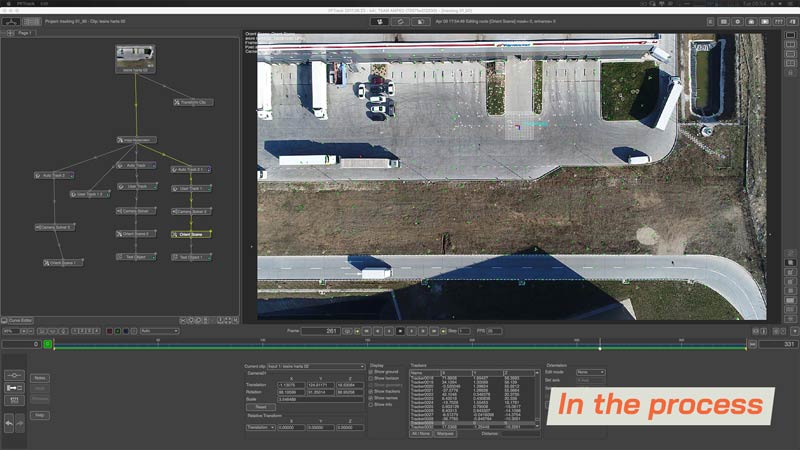The image size is (800, 450).
Task: Click the redo arrow icon
Action: [21, 425]
